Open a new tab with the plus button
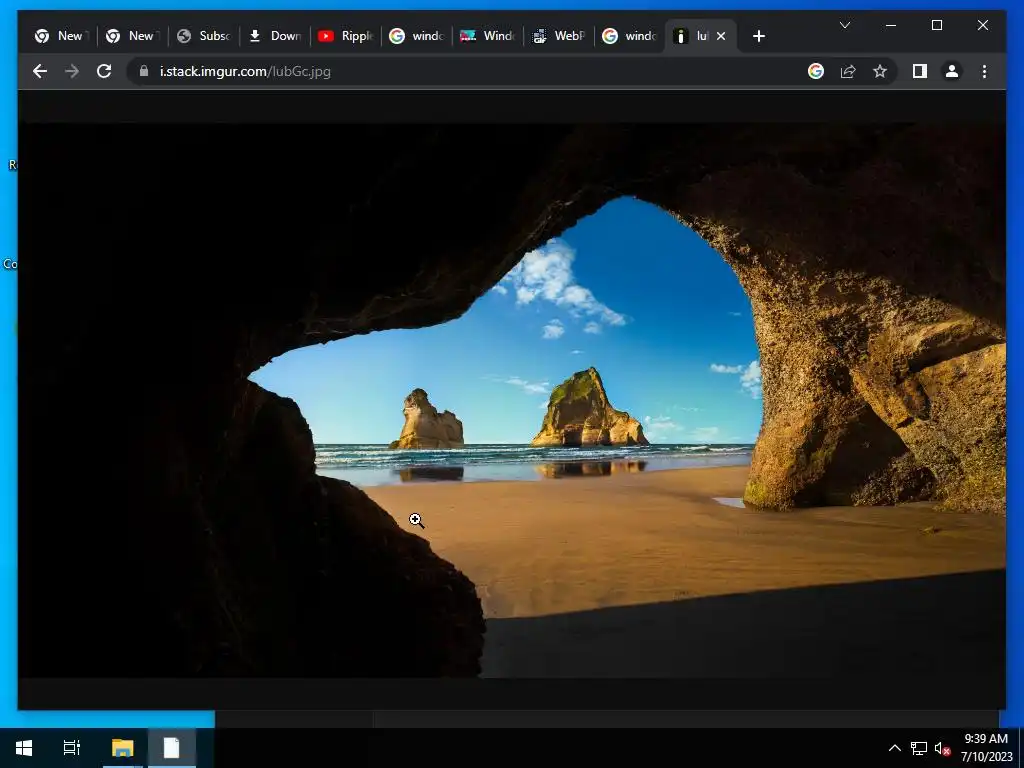Image resolution: width=1024 pixels, height=768 pixels. [x=758, y=36]
